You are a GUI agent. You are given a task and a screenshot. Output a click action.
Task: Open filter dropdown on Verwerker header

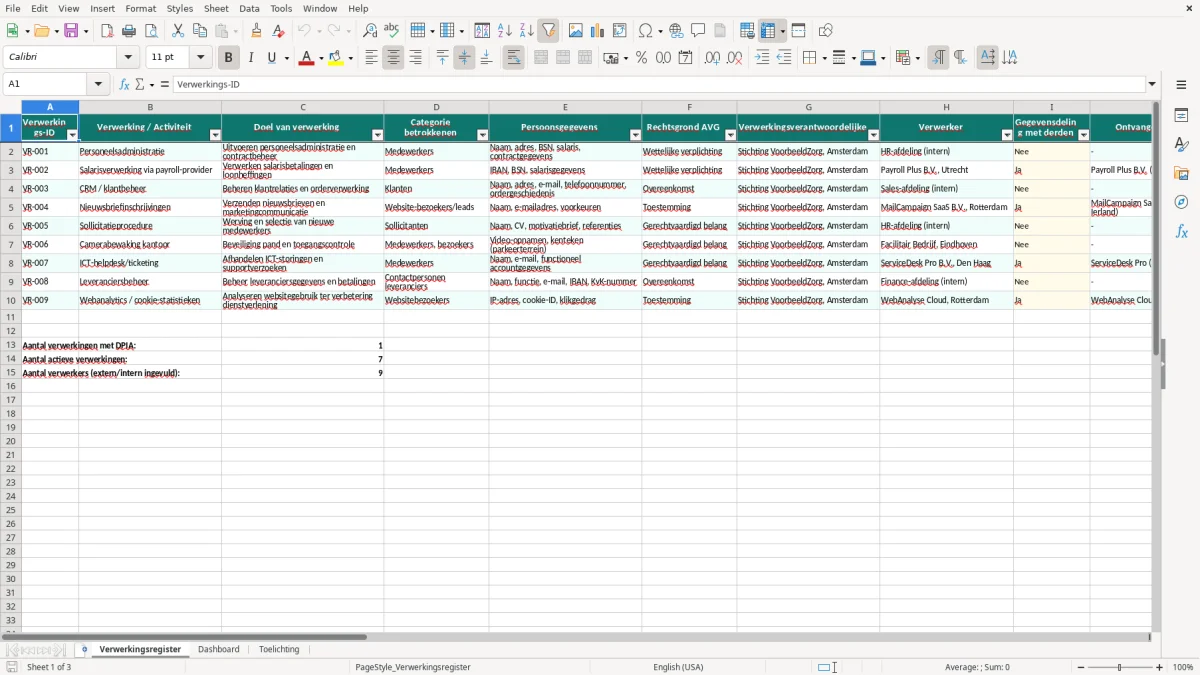click(x=1006, y=135)
